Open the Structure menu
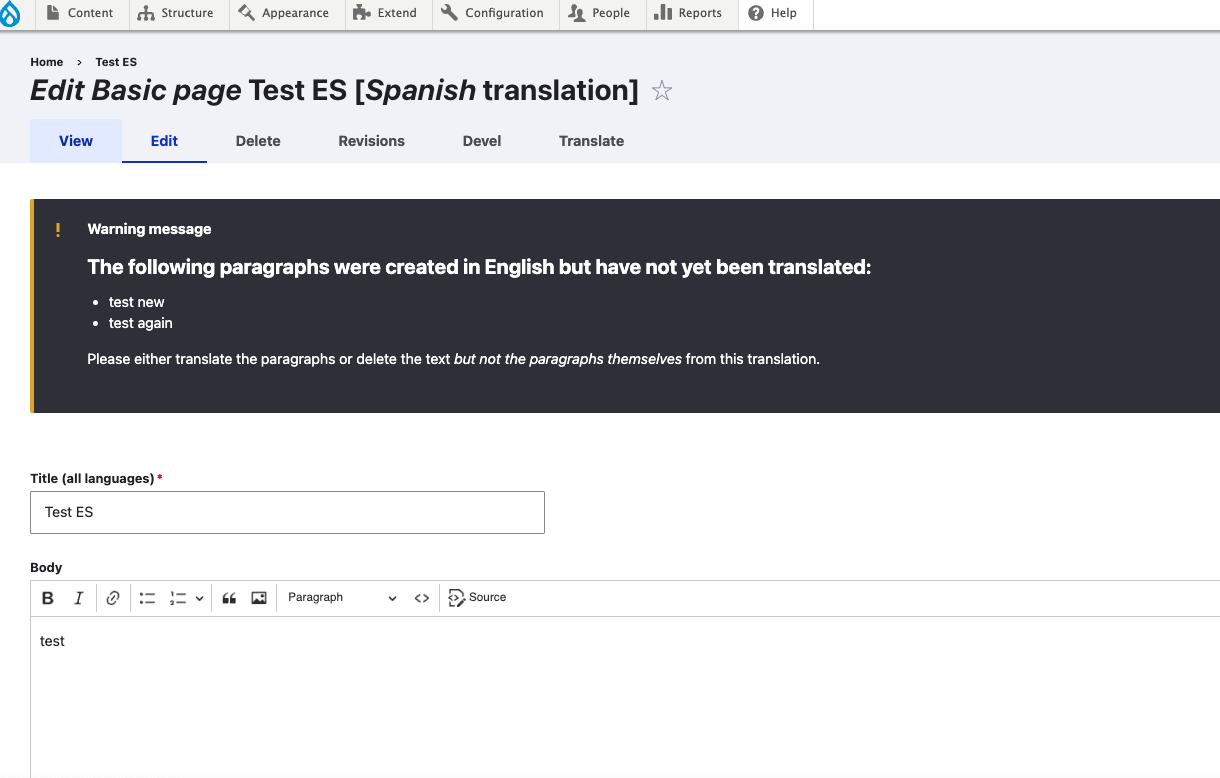Screen dimensions: 1220x778 178,13
